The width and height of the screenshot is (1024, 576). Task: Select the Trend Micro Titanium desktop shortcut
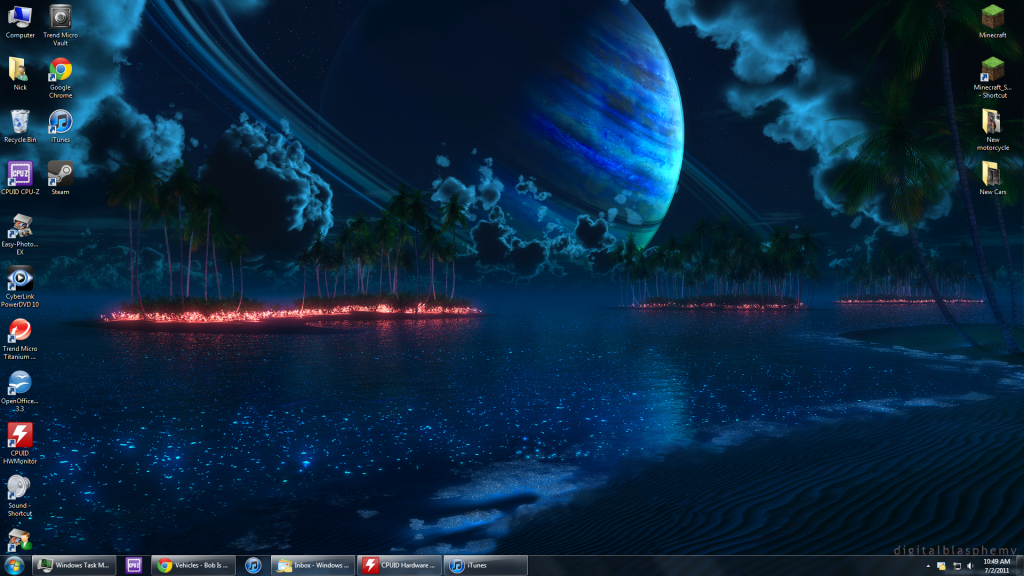pos(20,339)
